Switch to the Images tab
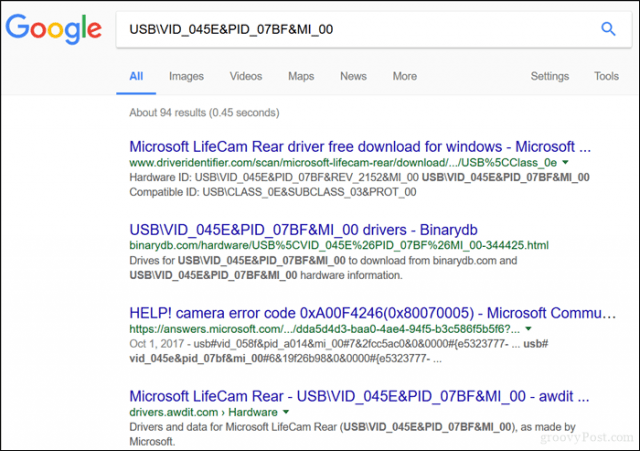Screen dimensions: 640x451 coord(186,76)
